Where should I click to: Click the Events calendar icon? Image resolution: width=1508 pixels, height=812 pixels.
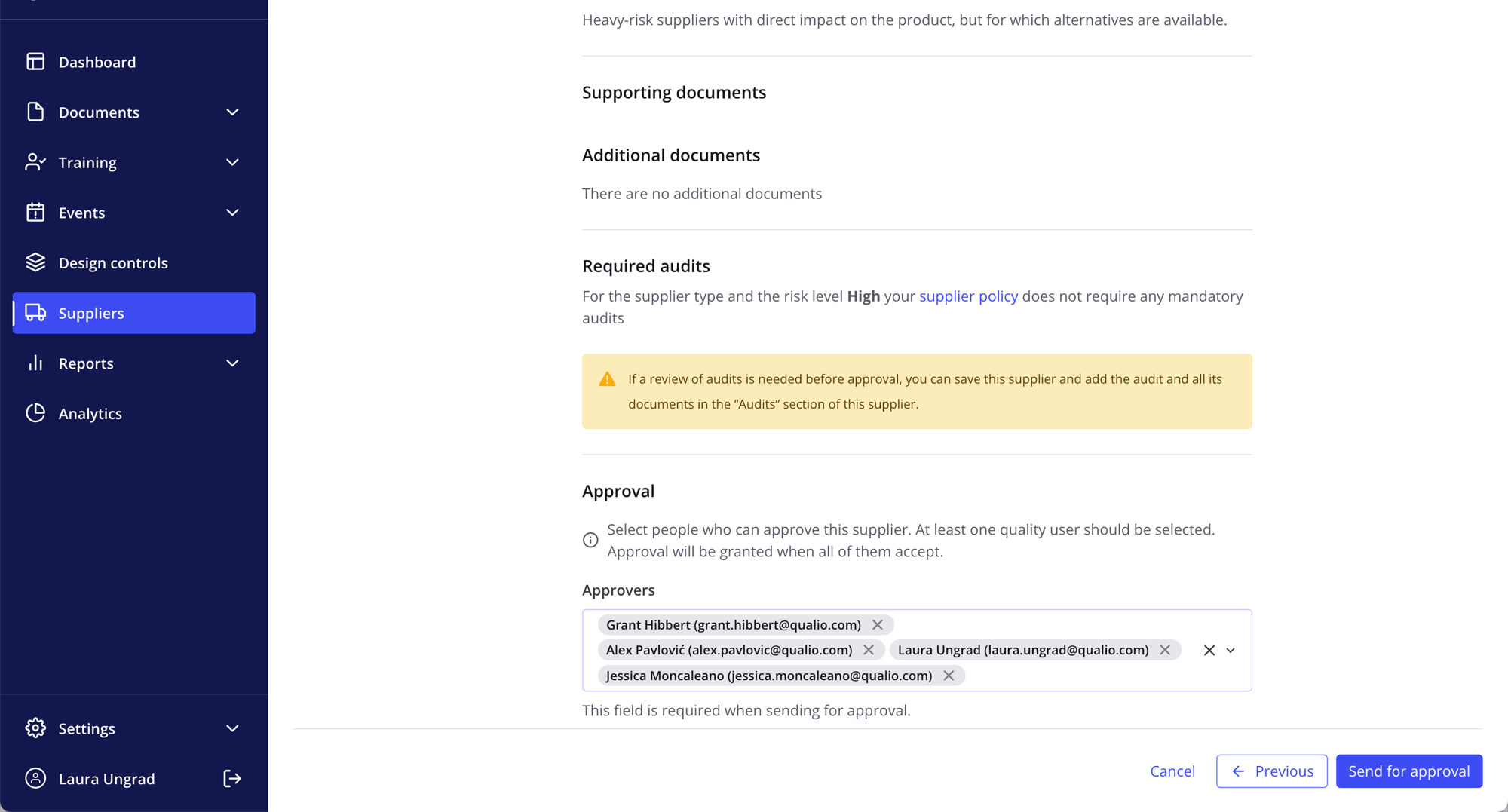[35, 212]
